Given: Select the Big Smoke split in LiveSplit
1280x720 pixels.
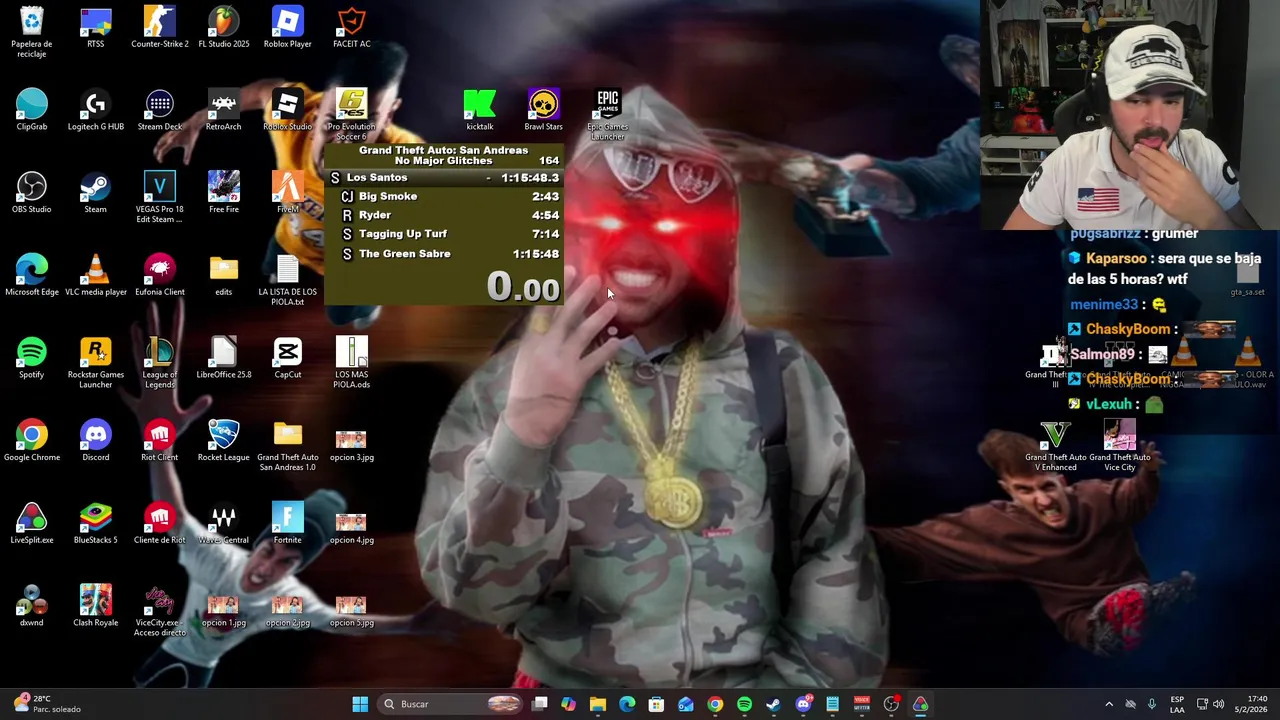Looking at the screenshot, I should tap(444, 196).
